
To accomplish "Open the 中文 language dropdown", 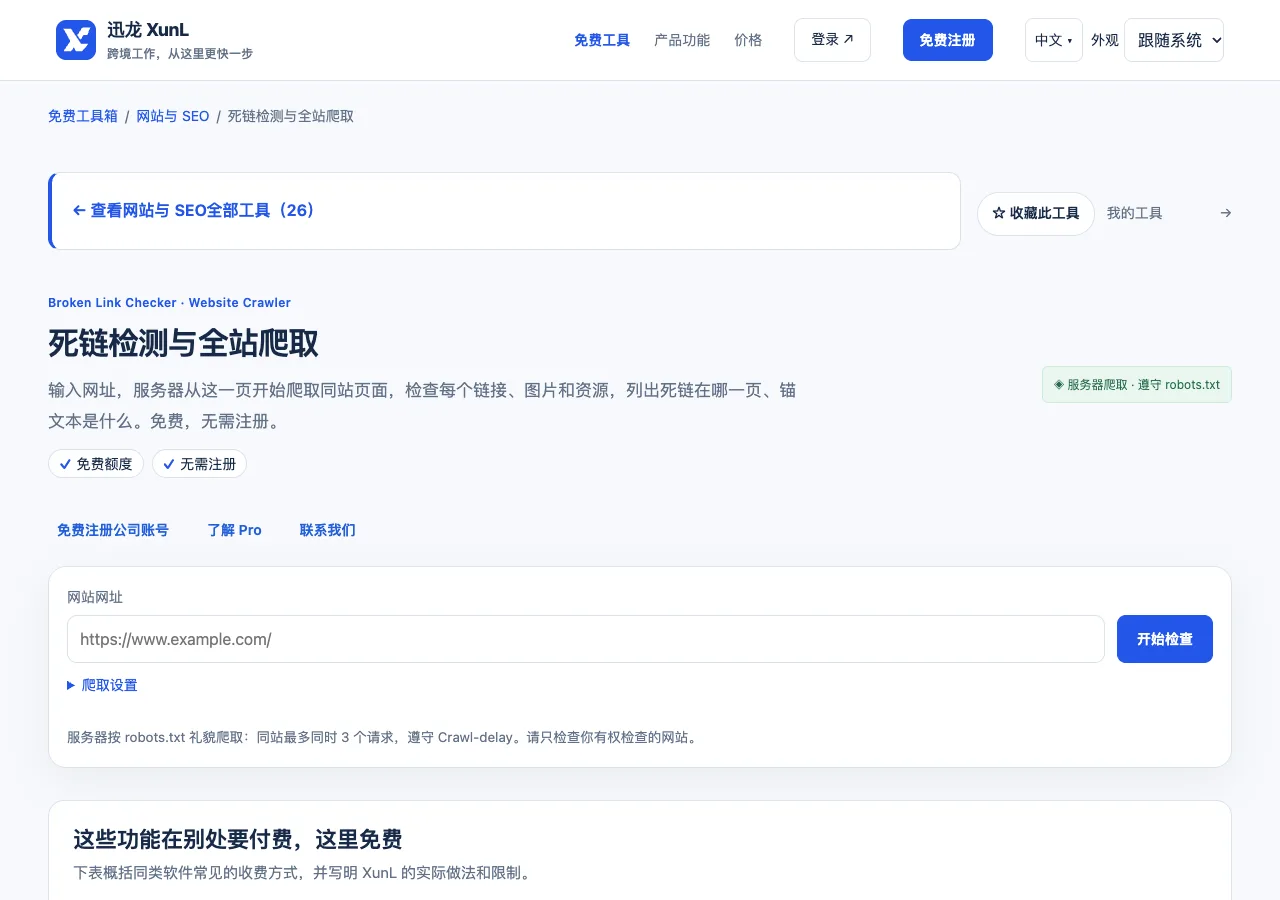I will click(x=1053, y=40).
